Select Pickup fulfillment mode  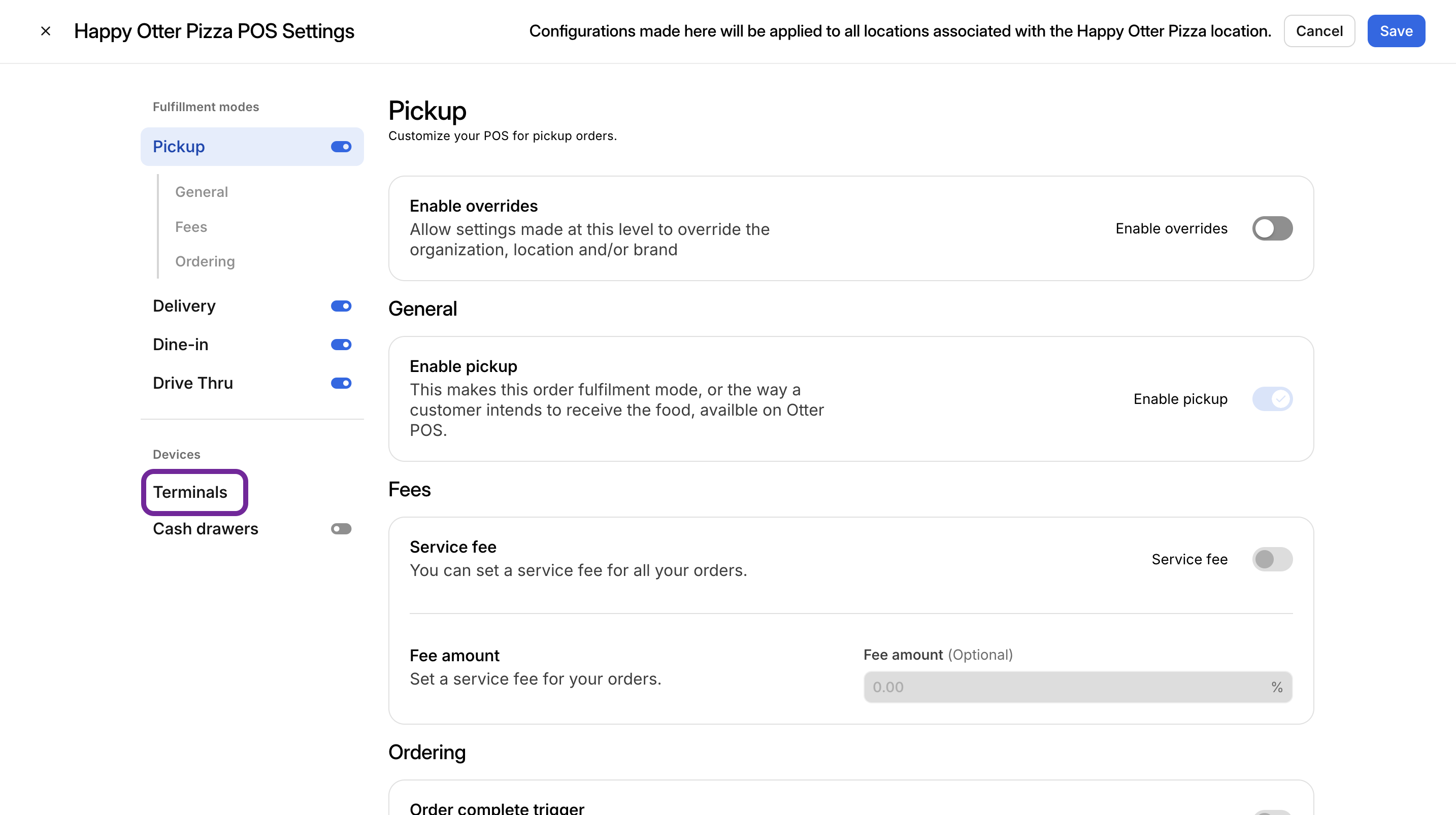[252, 146]
